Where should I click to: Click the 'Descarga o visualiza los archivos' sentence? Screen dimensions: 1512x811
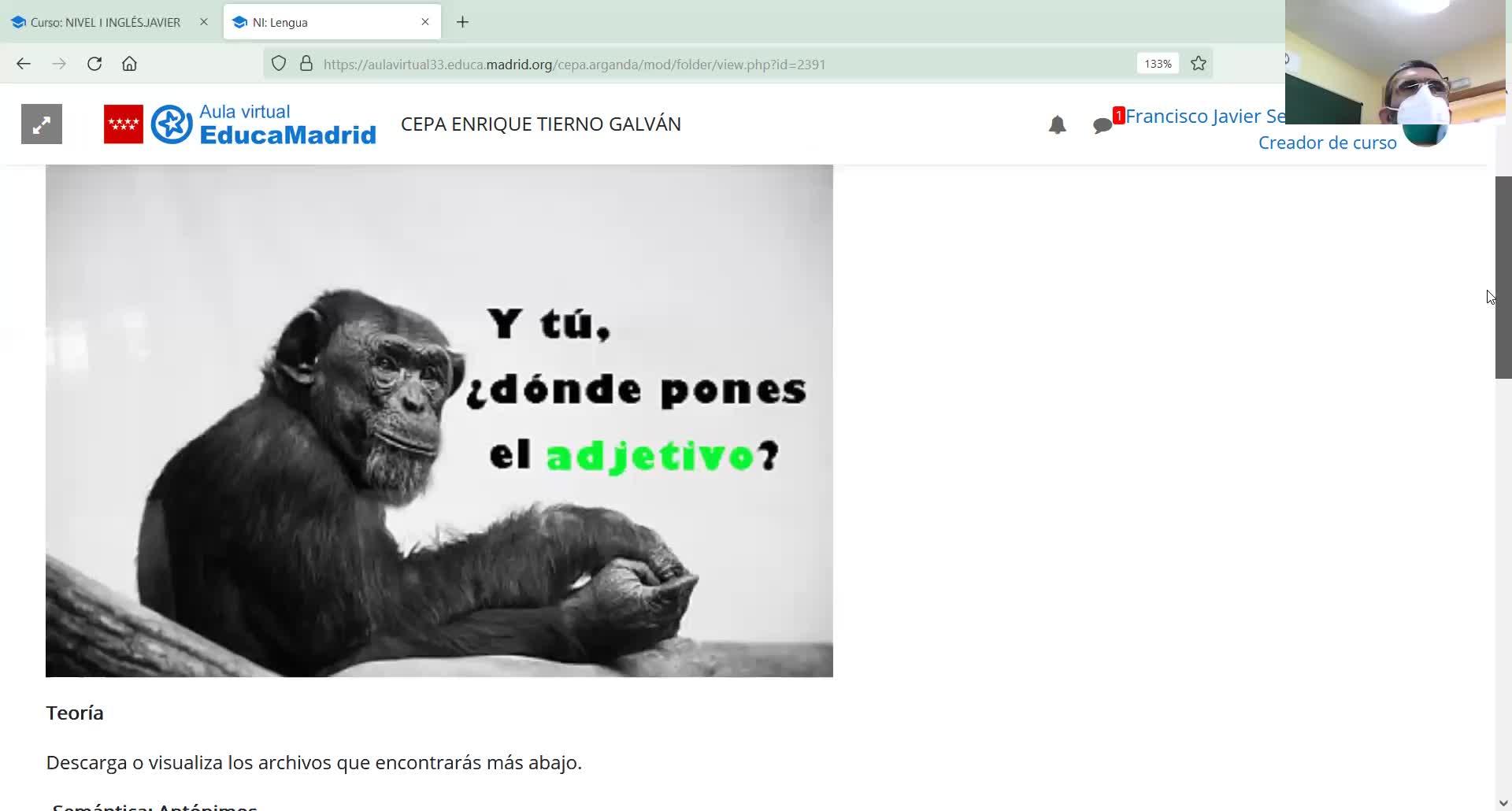[313, 763]
